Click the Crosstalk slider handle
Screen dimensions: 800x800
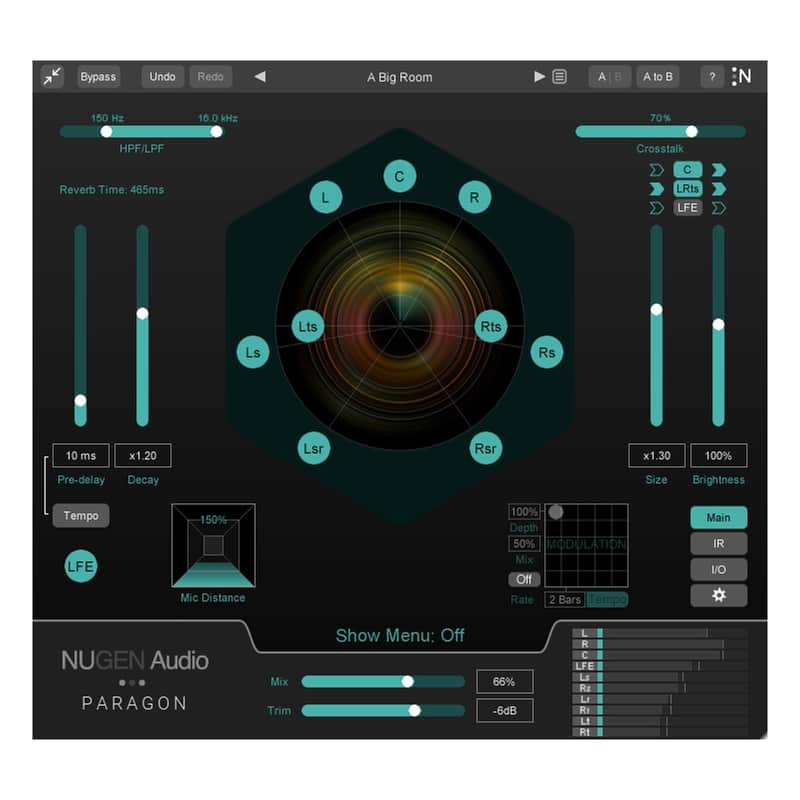691,132
